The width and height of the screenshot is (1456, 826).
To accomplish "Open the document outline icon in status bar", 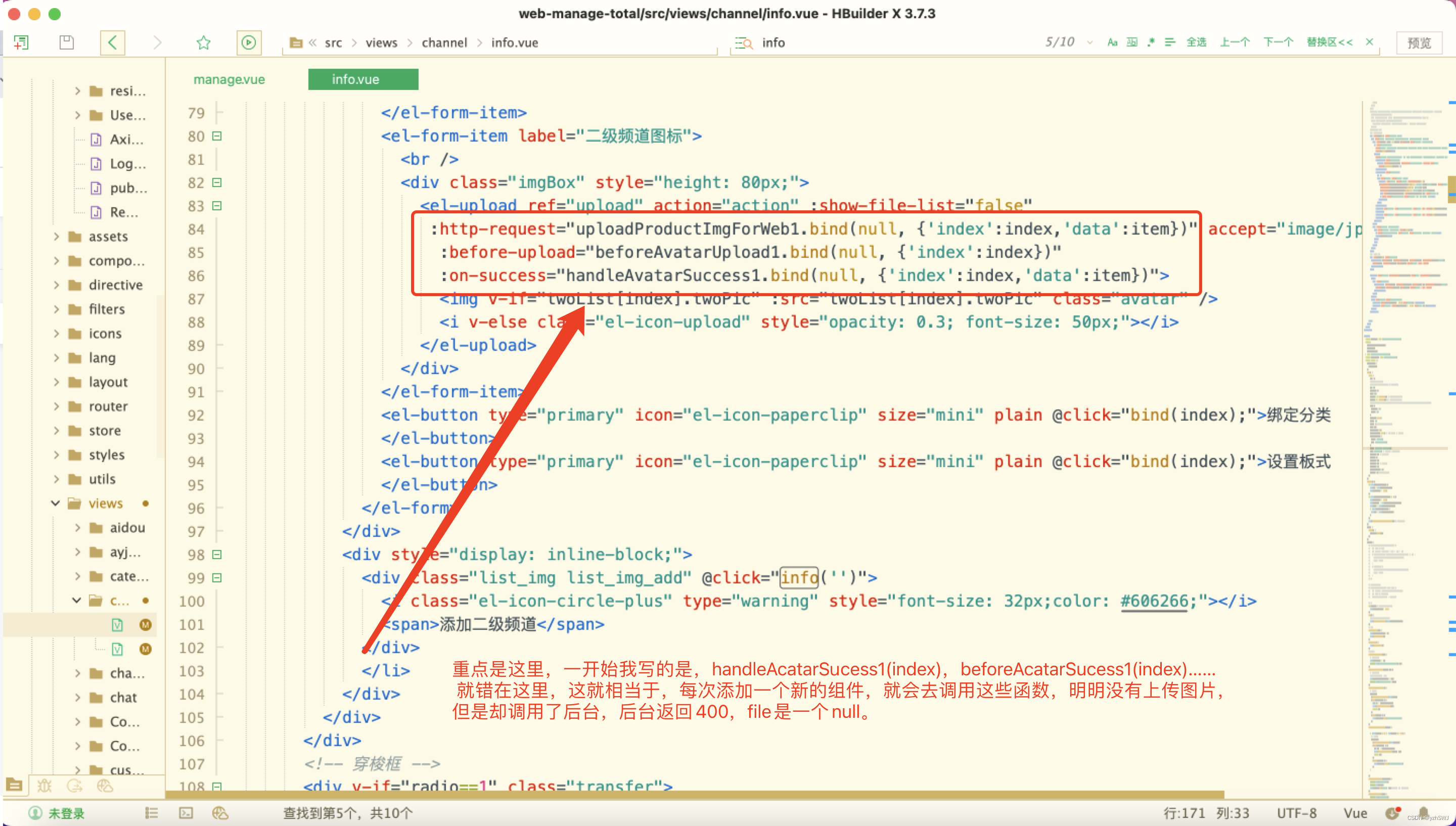I will (x=151, y=813).
